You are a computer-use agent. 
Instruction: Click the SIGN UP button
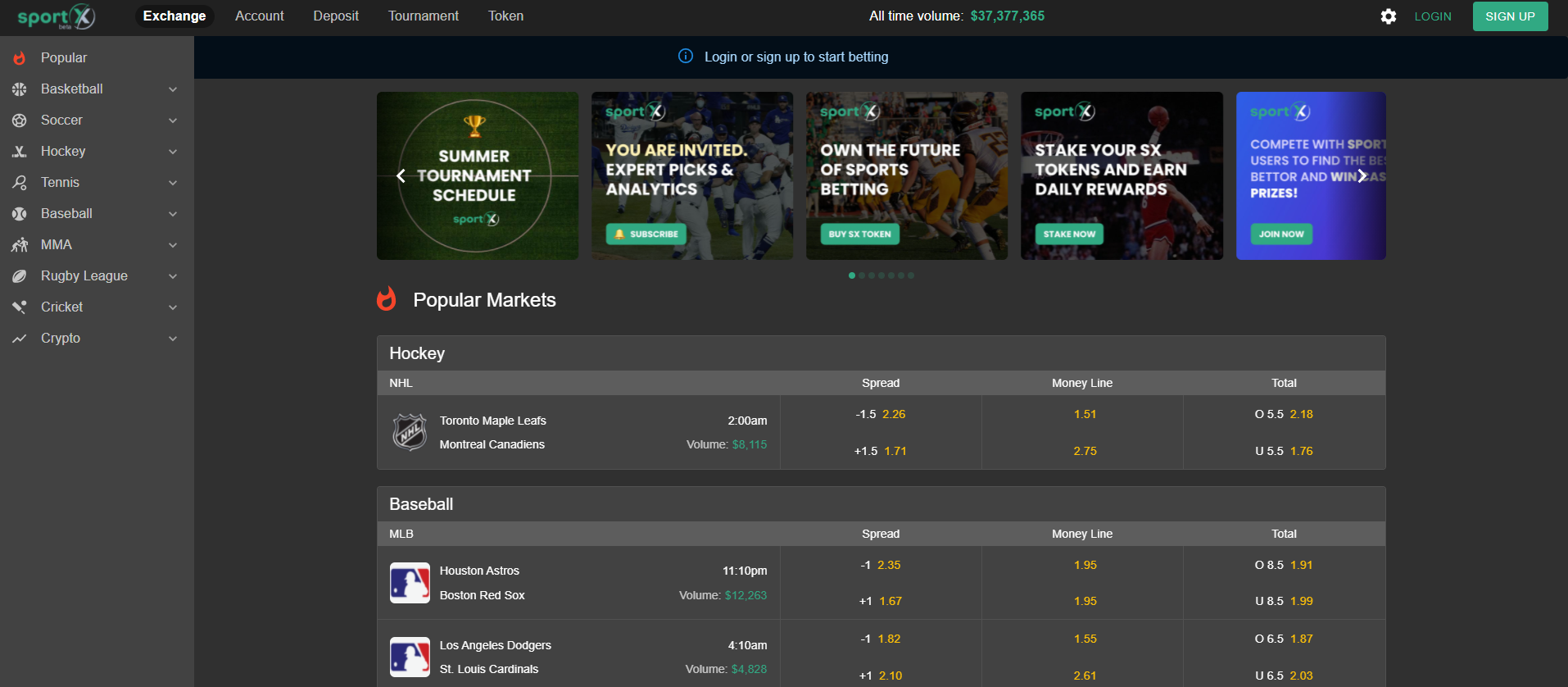[1510, 16]
